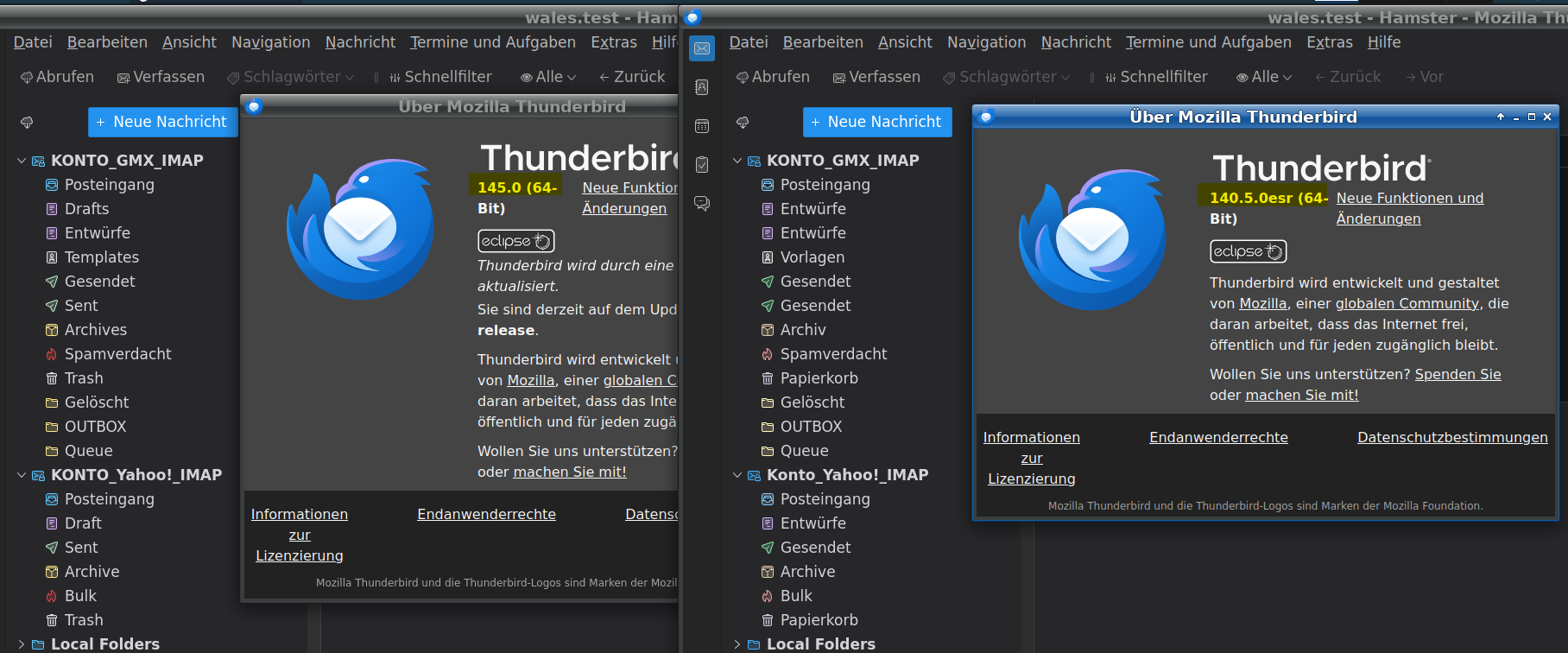
Task: Click Abrufen in the right window toolbar
Action: point(773,77)
